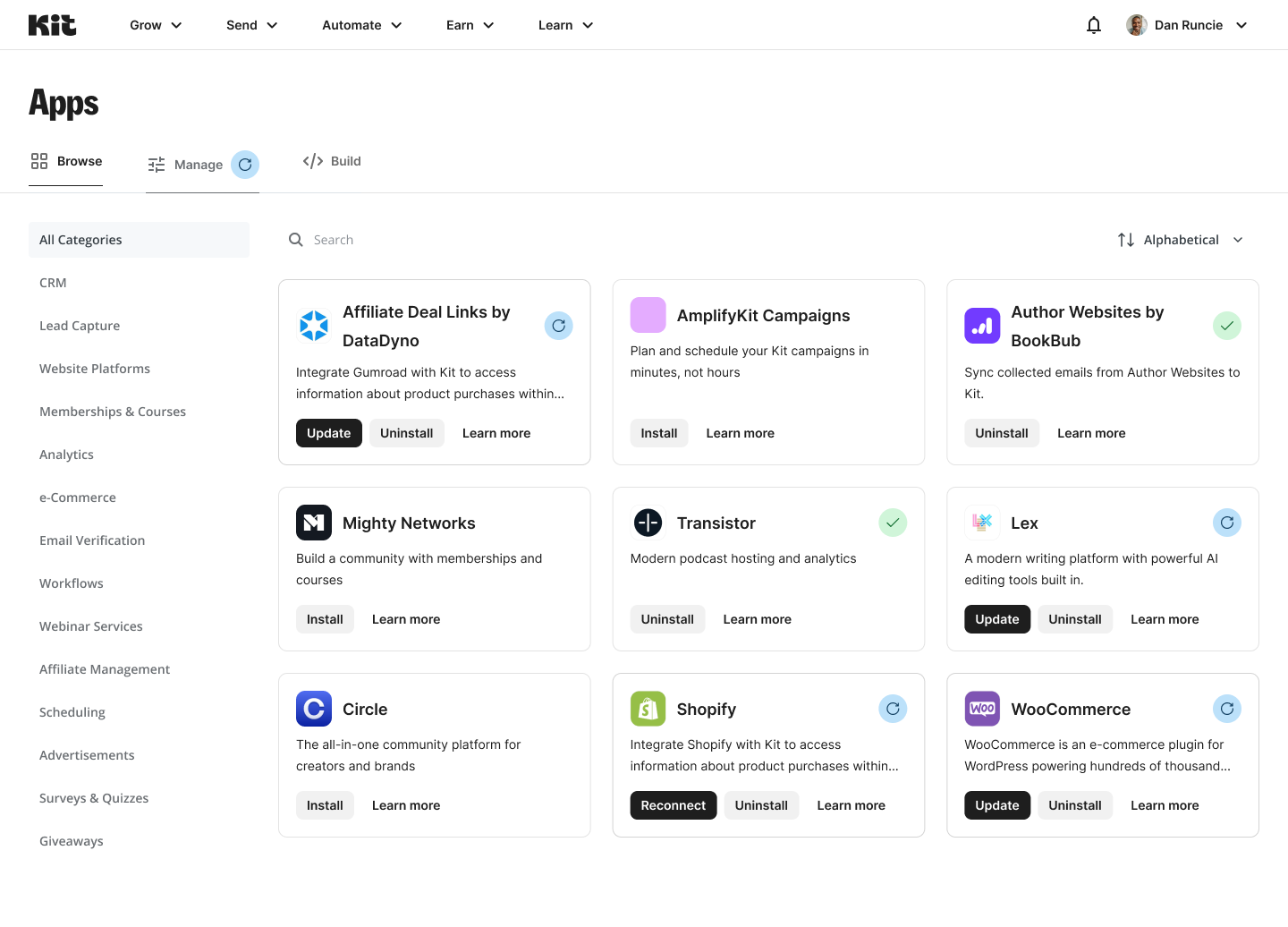The width and height of the screenshot is (1288, 927).
Task: Open the Dan Runcie account menu
Action: tap(1187, 25)
